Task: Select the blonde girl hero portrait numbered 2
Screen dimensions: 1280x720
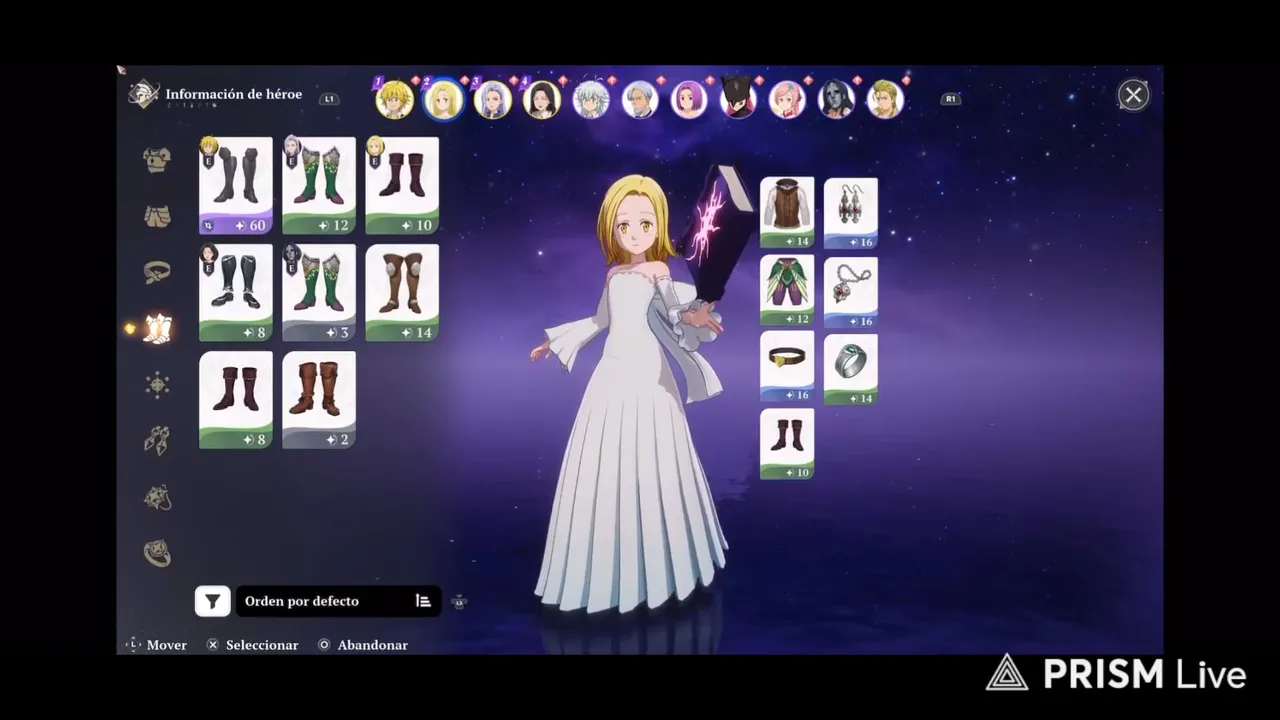Action: (443, 99)
